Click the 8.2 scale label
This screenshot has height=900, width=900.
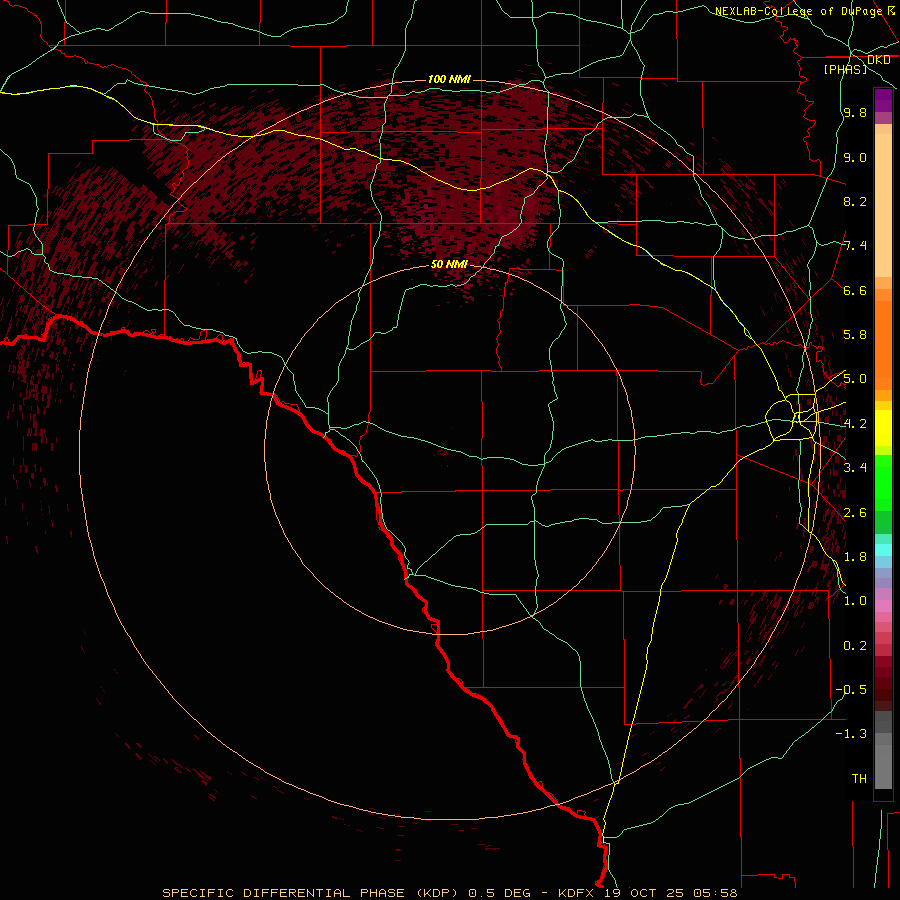point(855,201)
